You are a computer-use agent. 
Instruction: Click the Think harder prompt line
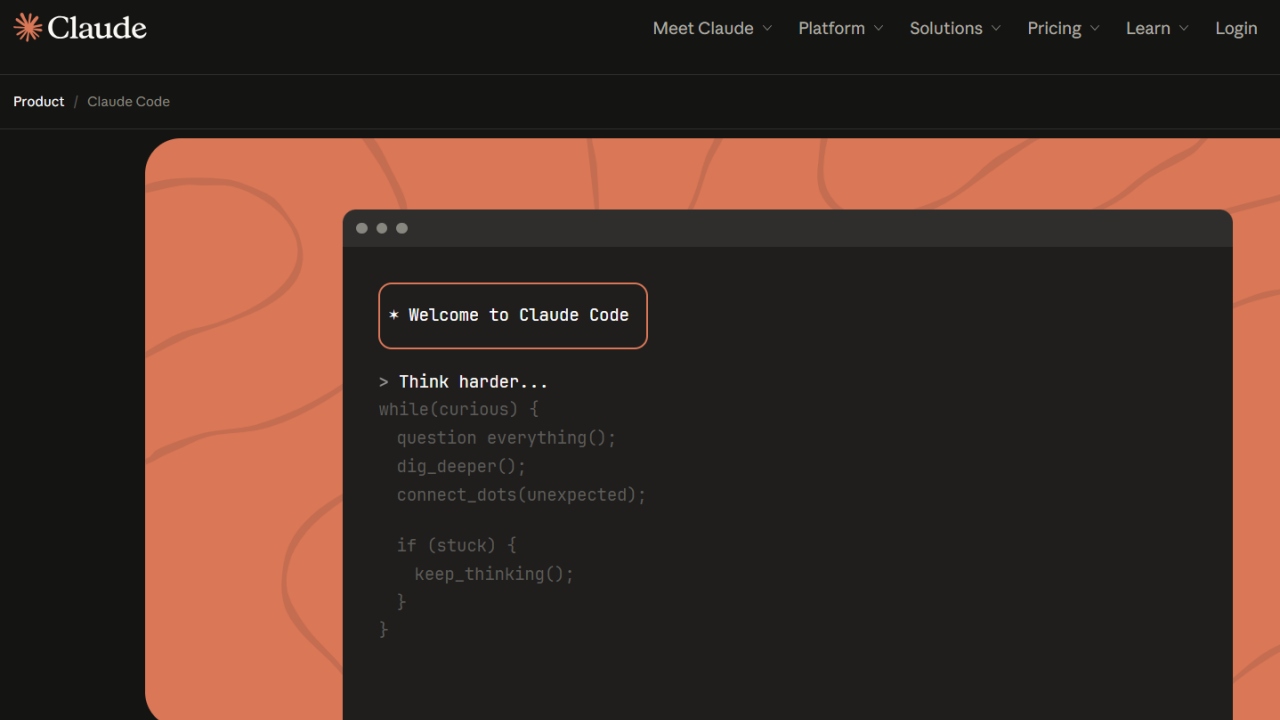472,382
